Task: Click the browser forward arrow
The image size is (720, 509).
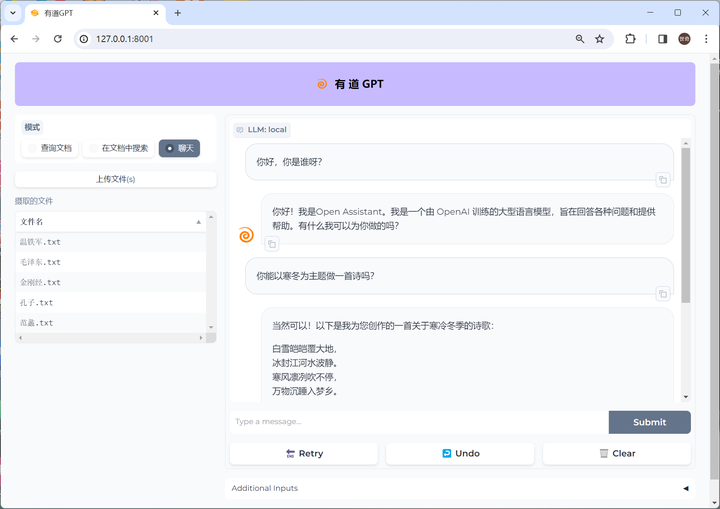Action: [36, 39]
